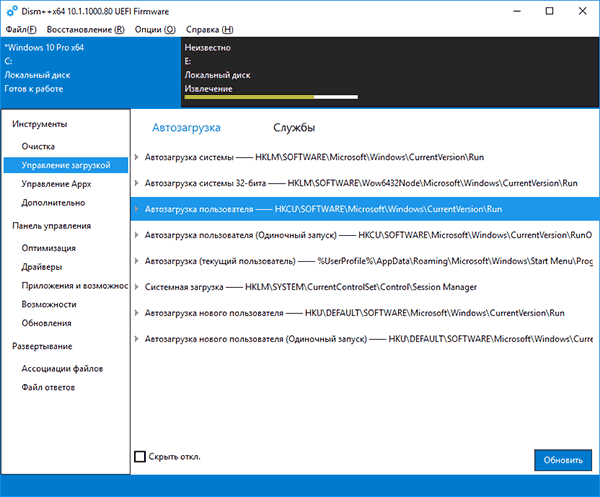
Task: Open the Опции menu
Action: pyautogui.click(x=155, y=29)
